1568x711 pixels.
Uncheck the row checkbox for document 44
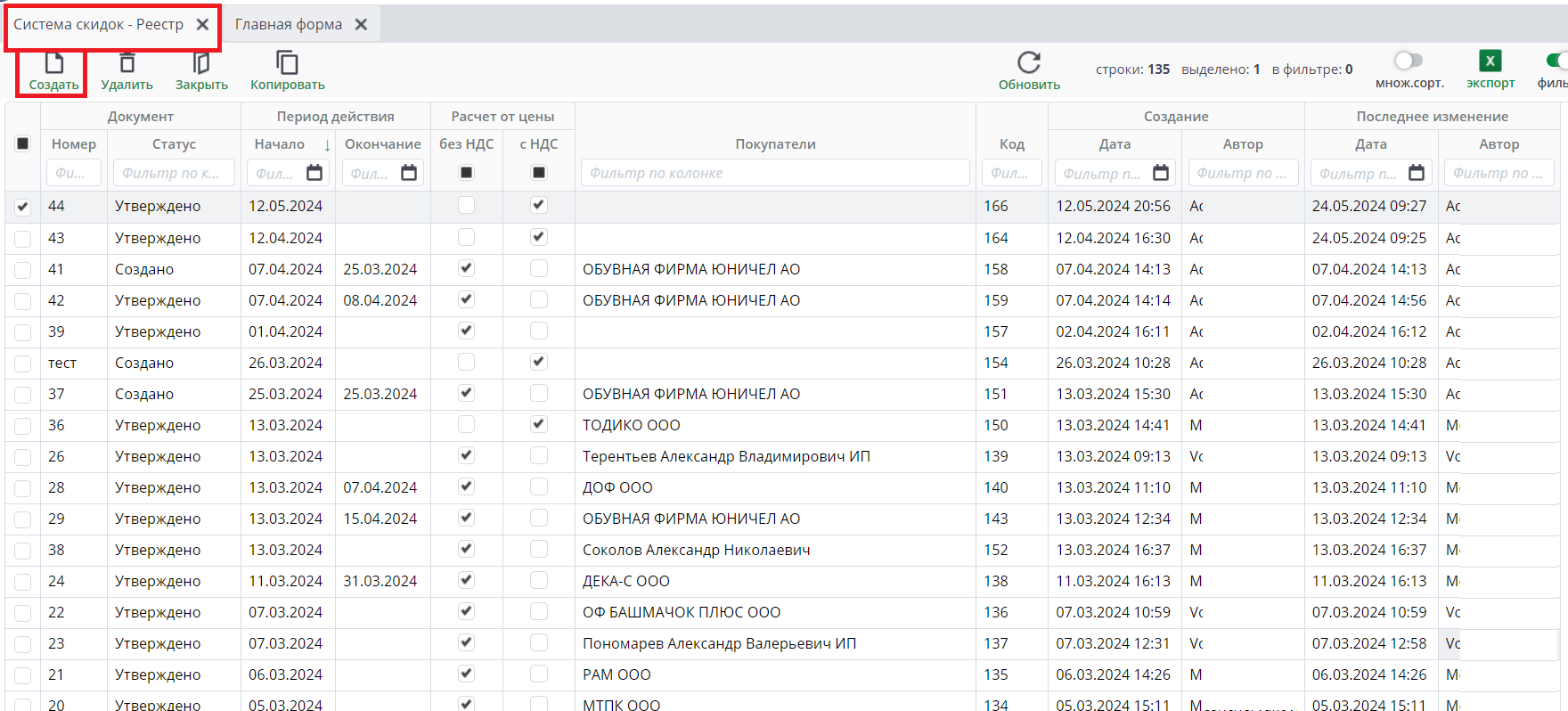pyautogui.click(x=23, y=207)
